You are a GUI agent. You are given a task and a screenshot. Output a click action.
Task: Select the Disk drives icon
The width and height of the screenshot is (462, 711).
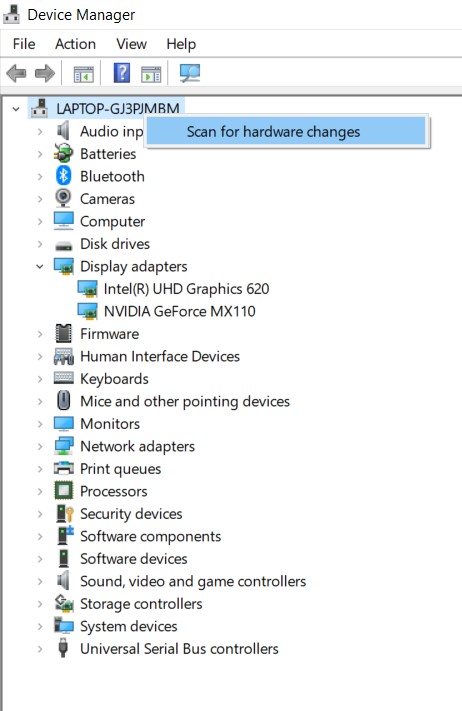[x=63, y=245]
